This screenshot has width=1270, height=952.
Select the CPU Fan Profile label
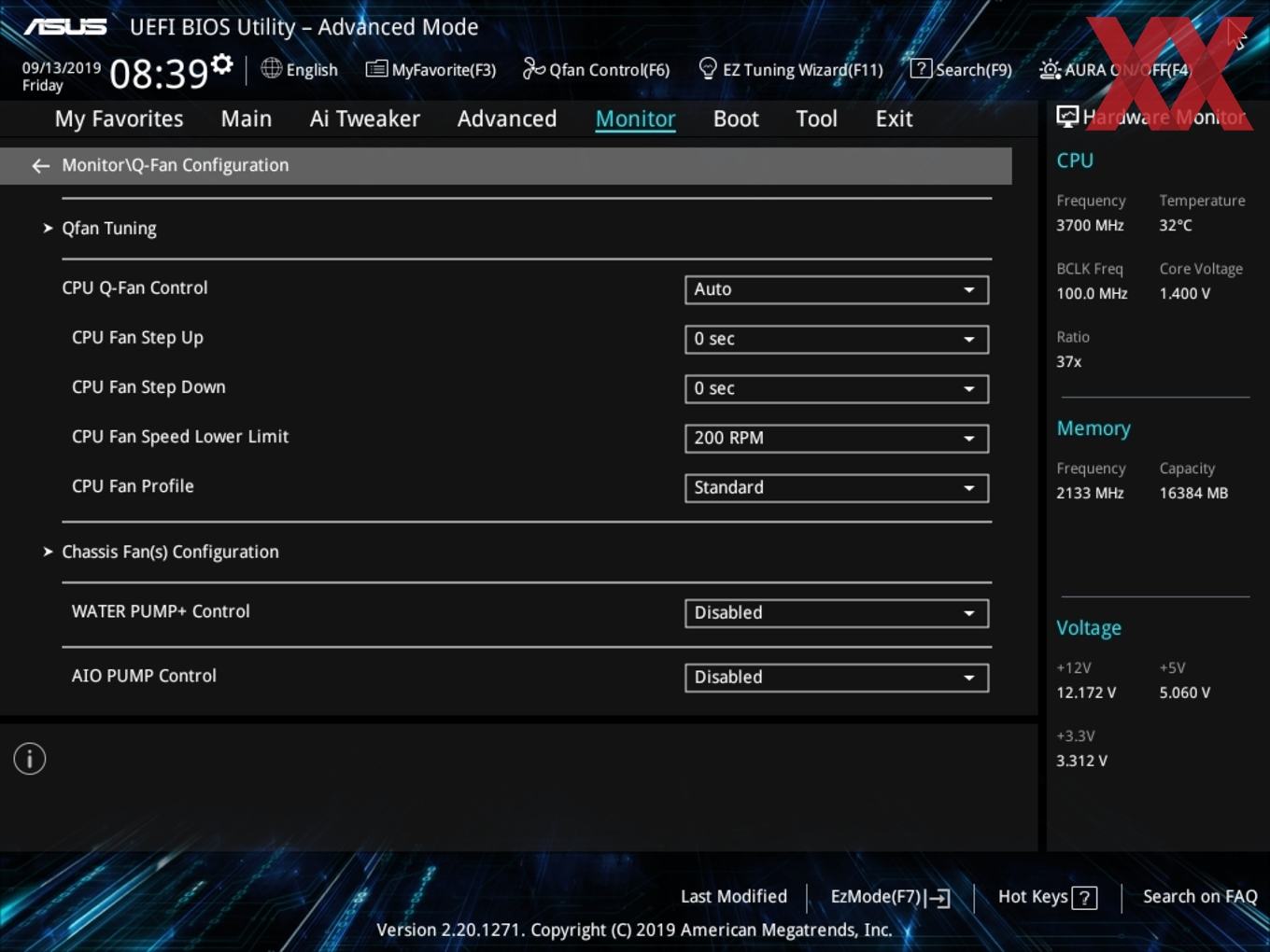click(133, 486)
